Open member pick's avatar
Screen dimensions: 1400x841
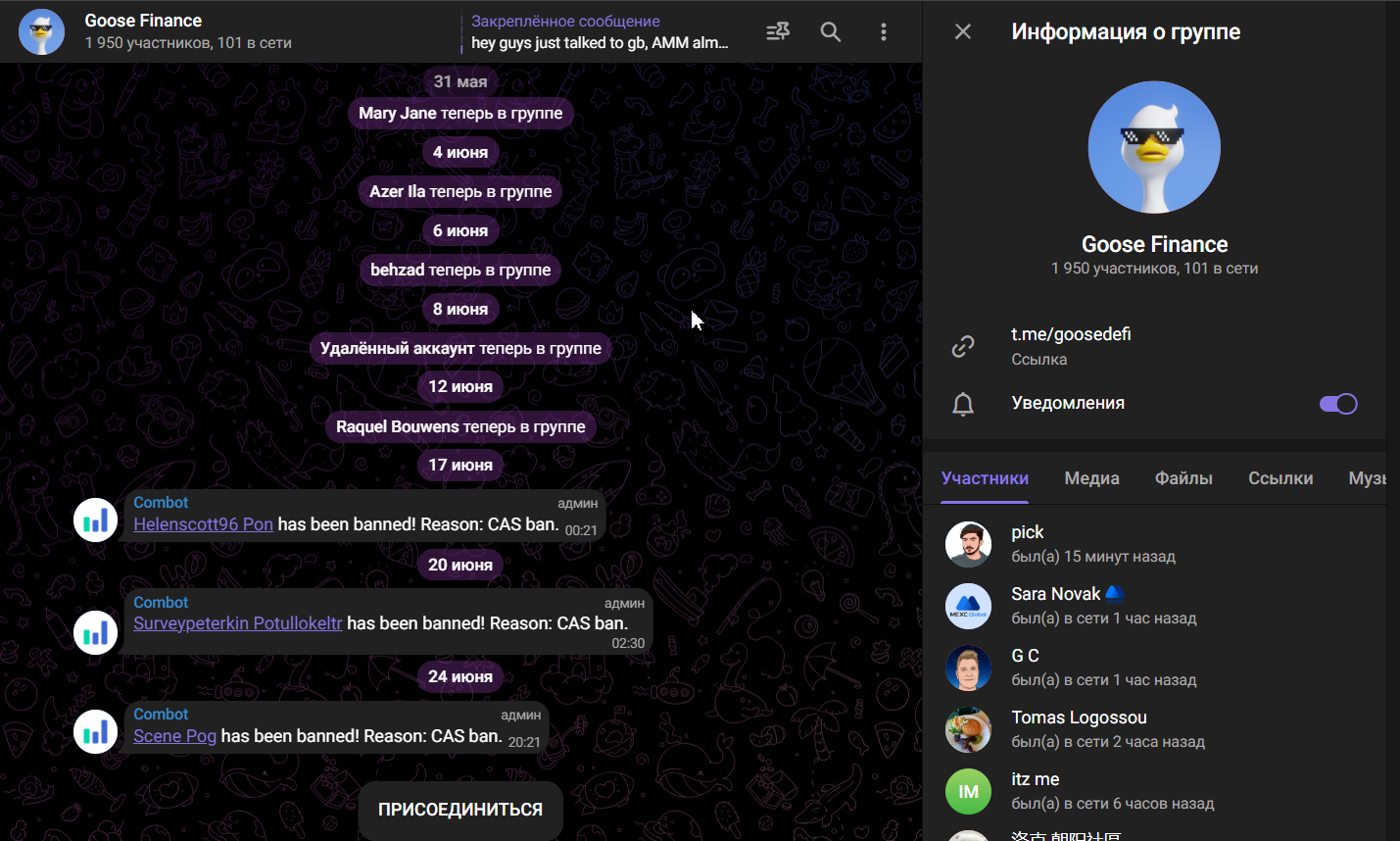(x=968, y=544)
